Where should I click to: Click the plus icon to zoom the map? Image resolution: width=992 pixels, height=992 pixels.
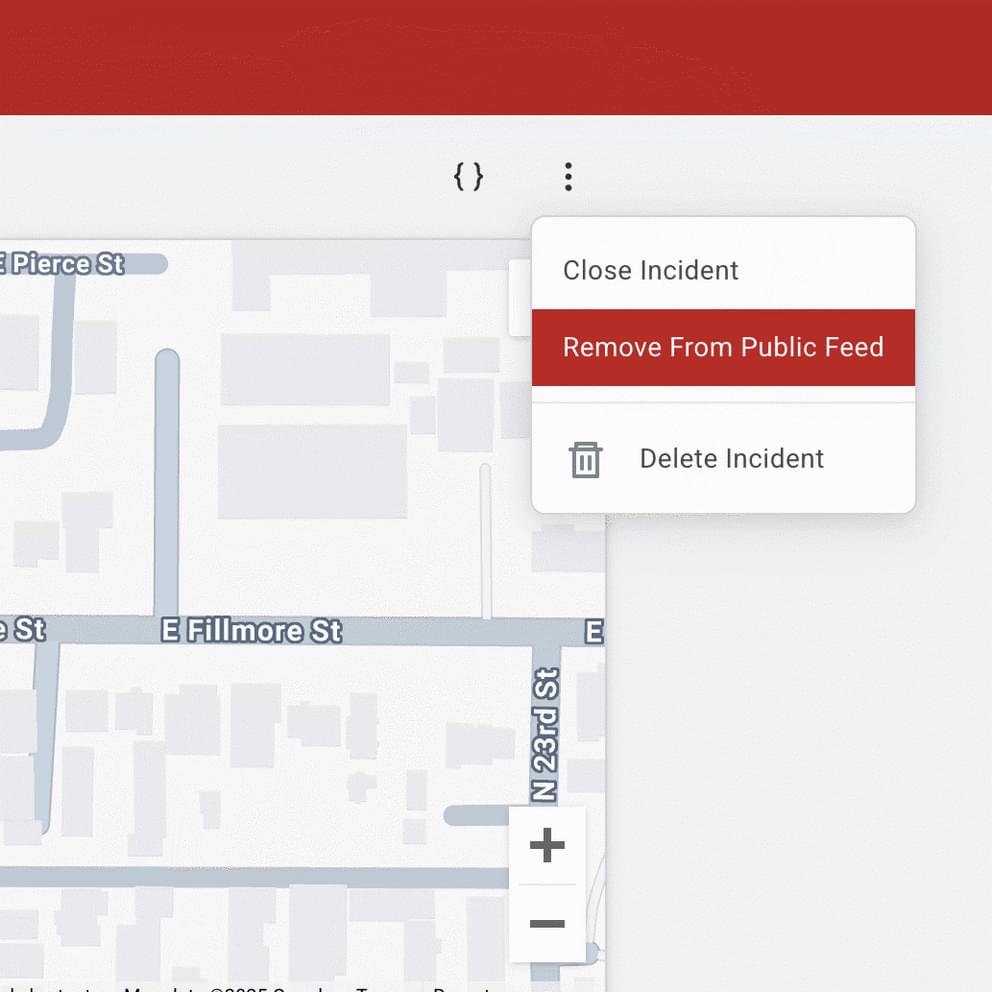point(547,843)
